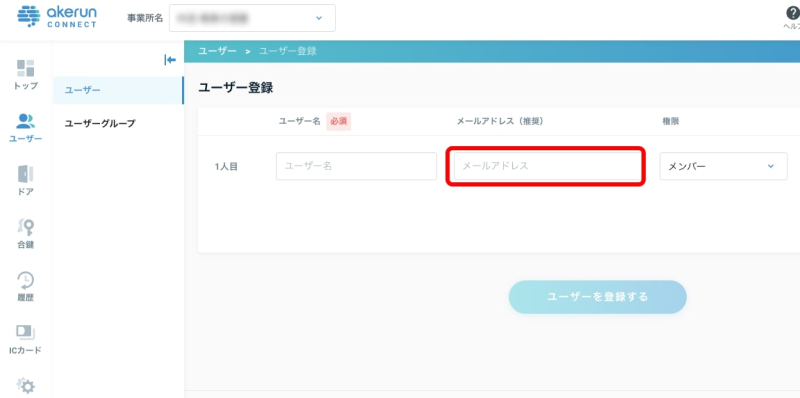The width and height of the screenshot is (800, 398).
Task: Click the Akerun Connect logo
Action: pyautogui.click(x=57, y=16)
